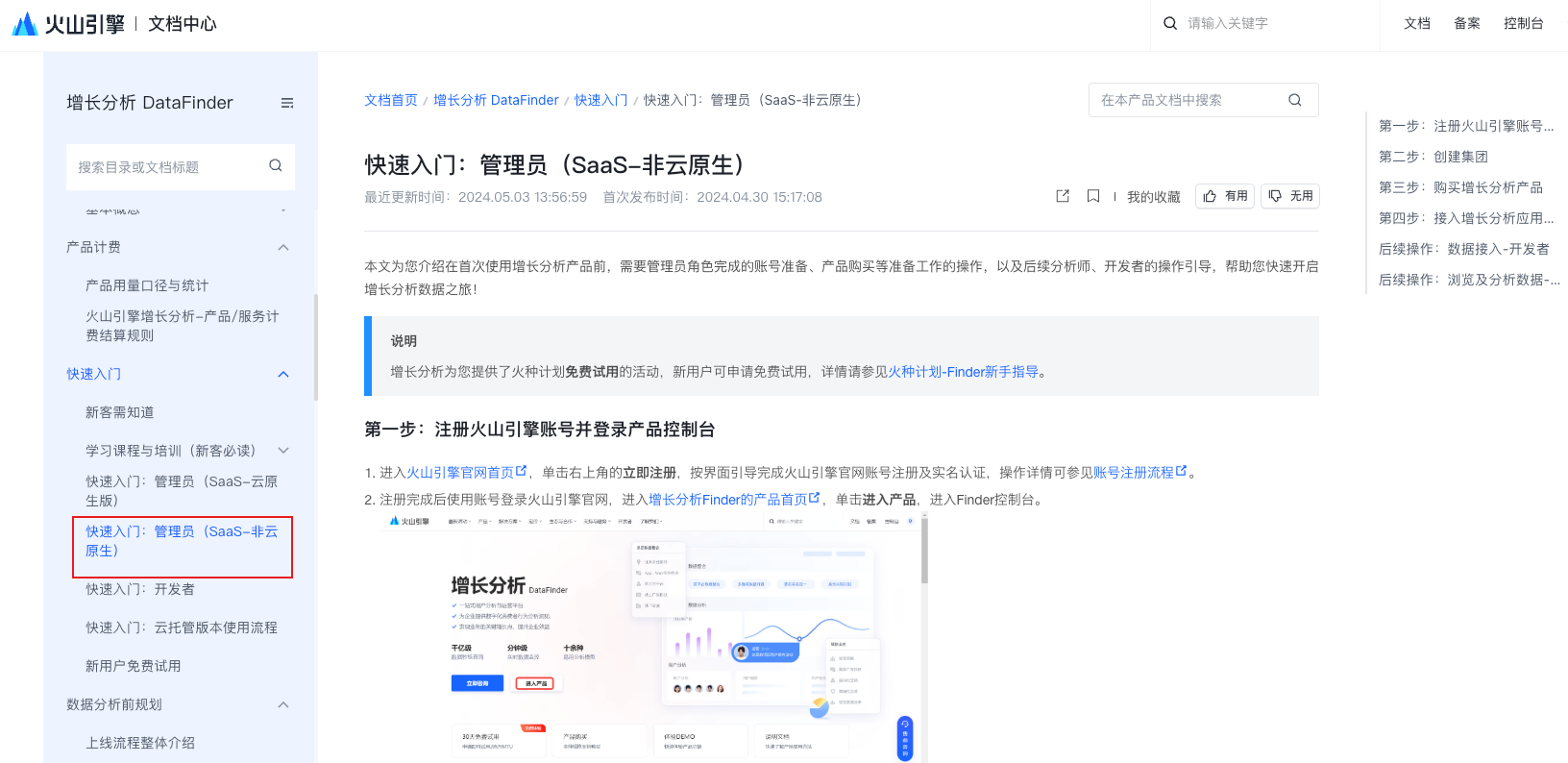1568x763 pixels.
Task: Click the sidebar search magnifier icon
Action: (276, 166)
